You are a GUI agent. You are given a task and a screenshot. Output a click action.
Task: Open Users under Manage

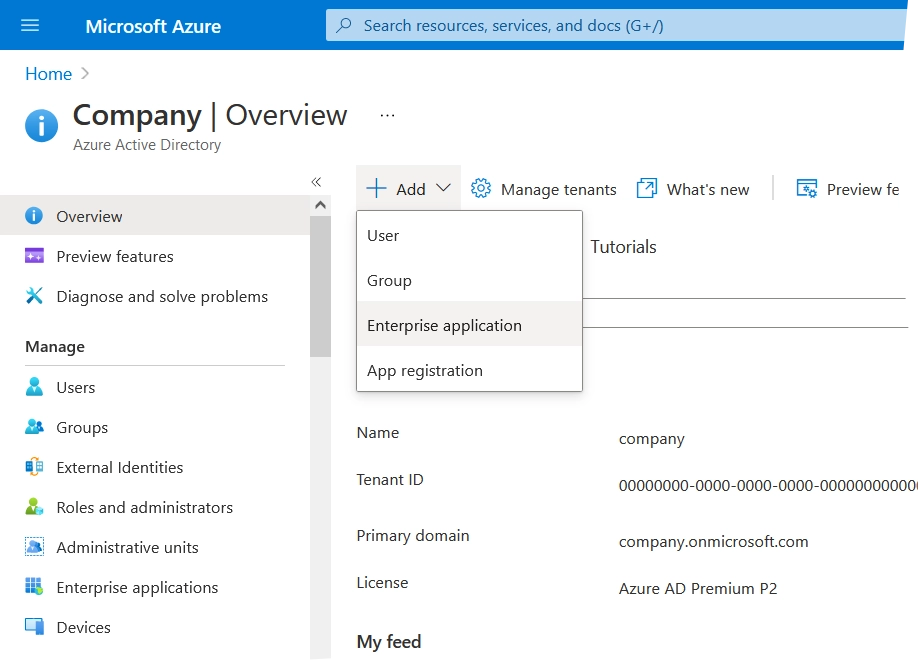[x=155, y=387]
